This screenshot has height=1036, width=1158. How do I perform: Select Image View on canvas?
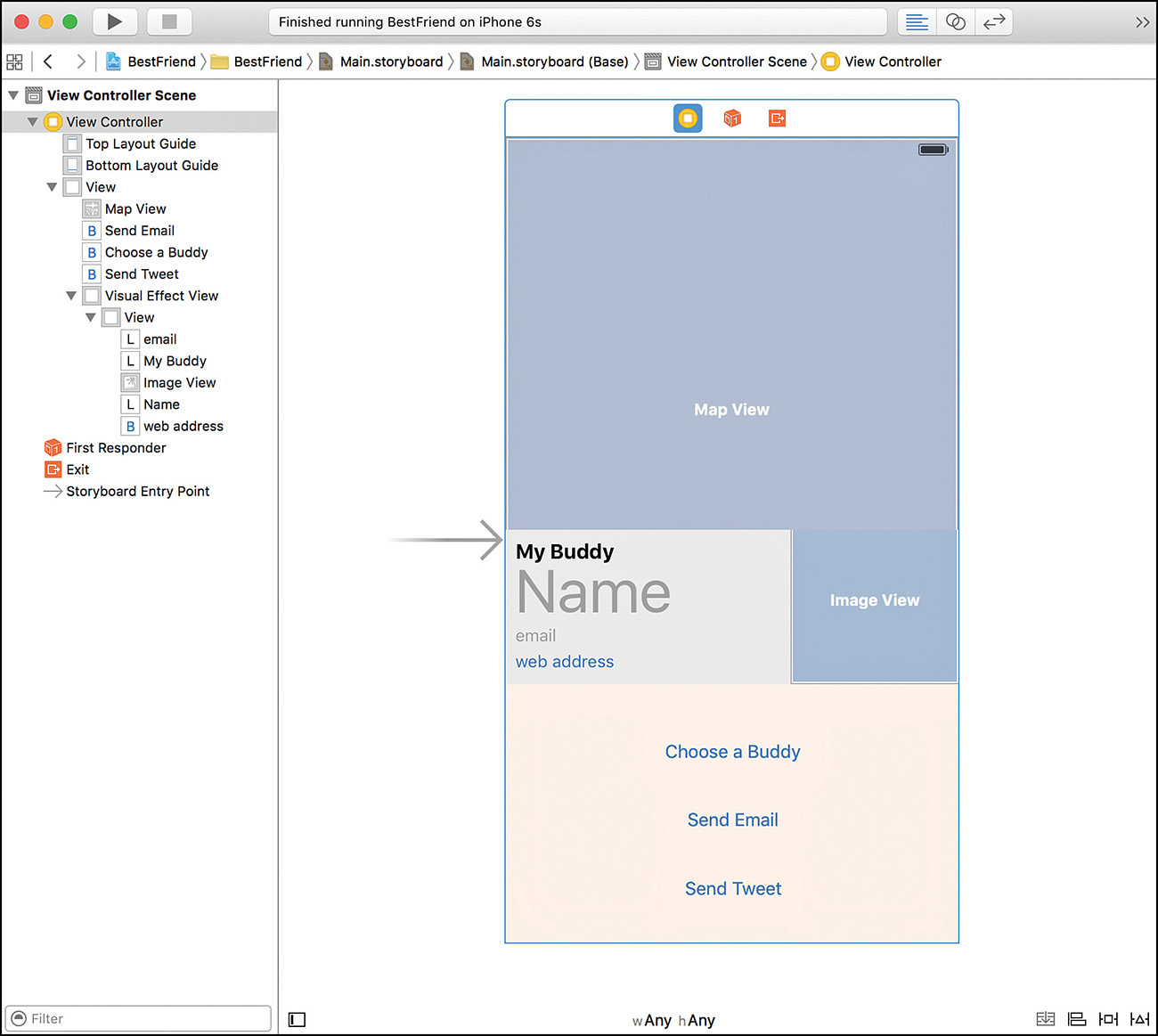(875, 606)
